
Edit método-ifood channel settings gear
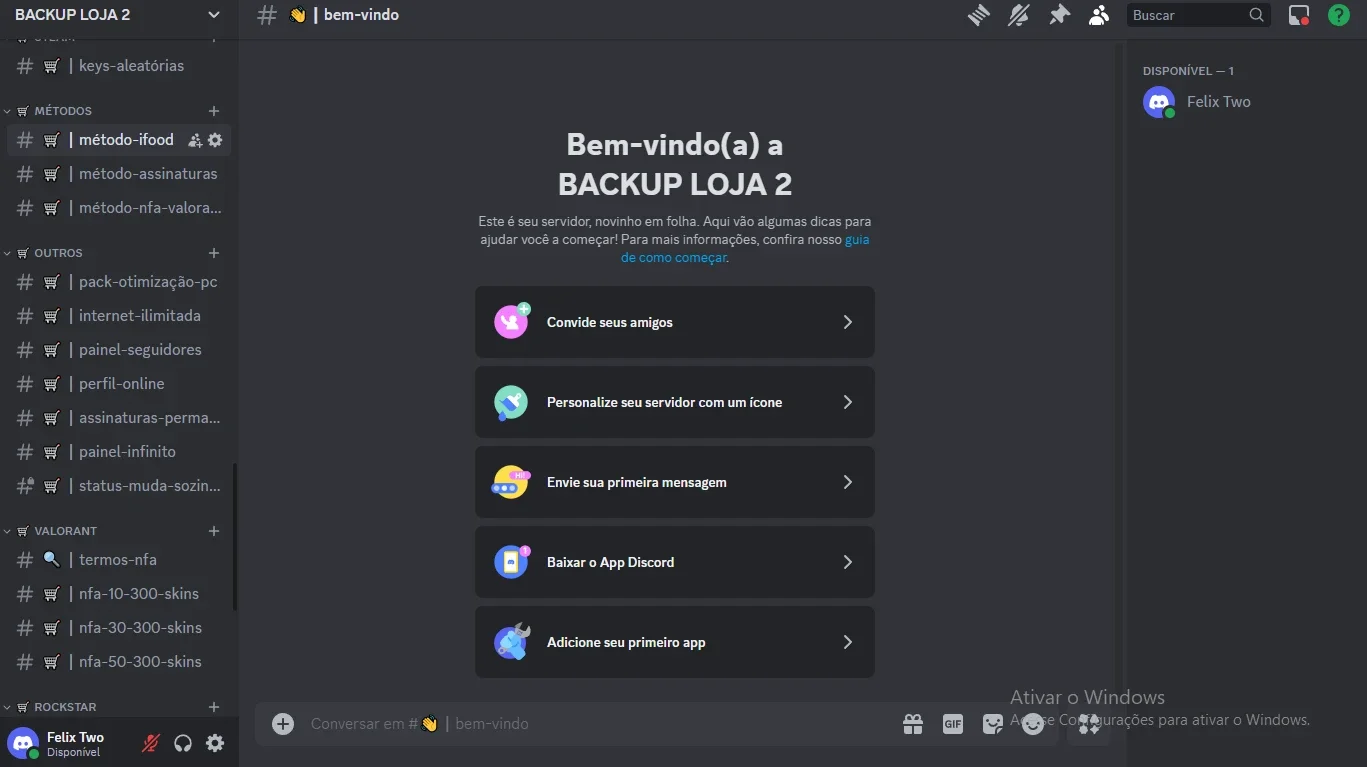coord(215,140)
